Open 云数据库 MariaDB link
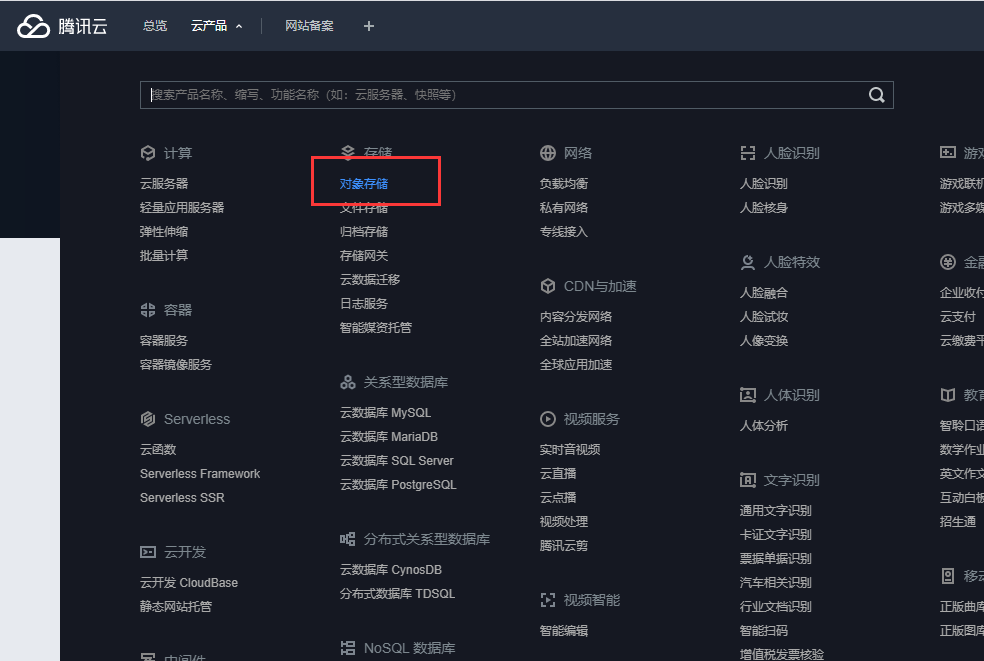Screen dimensions: 984x661 (389, 437)
